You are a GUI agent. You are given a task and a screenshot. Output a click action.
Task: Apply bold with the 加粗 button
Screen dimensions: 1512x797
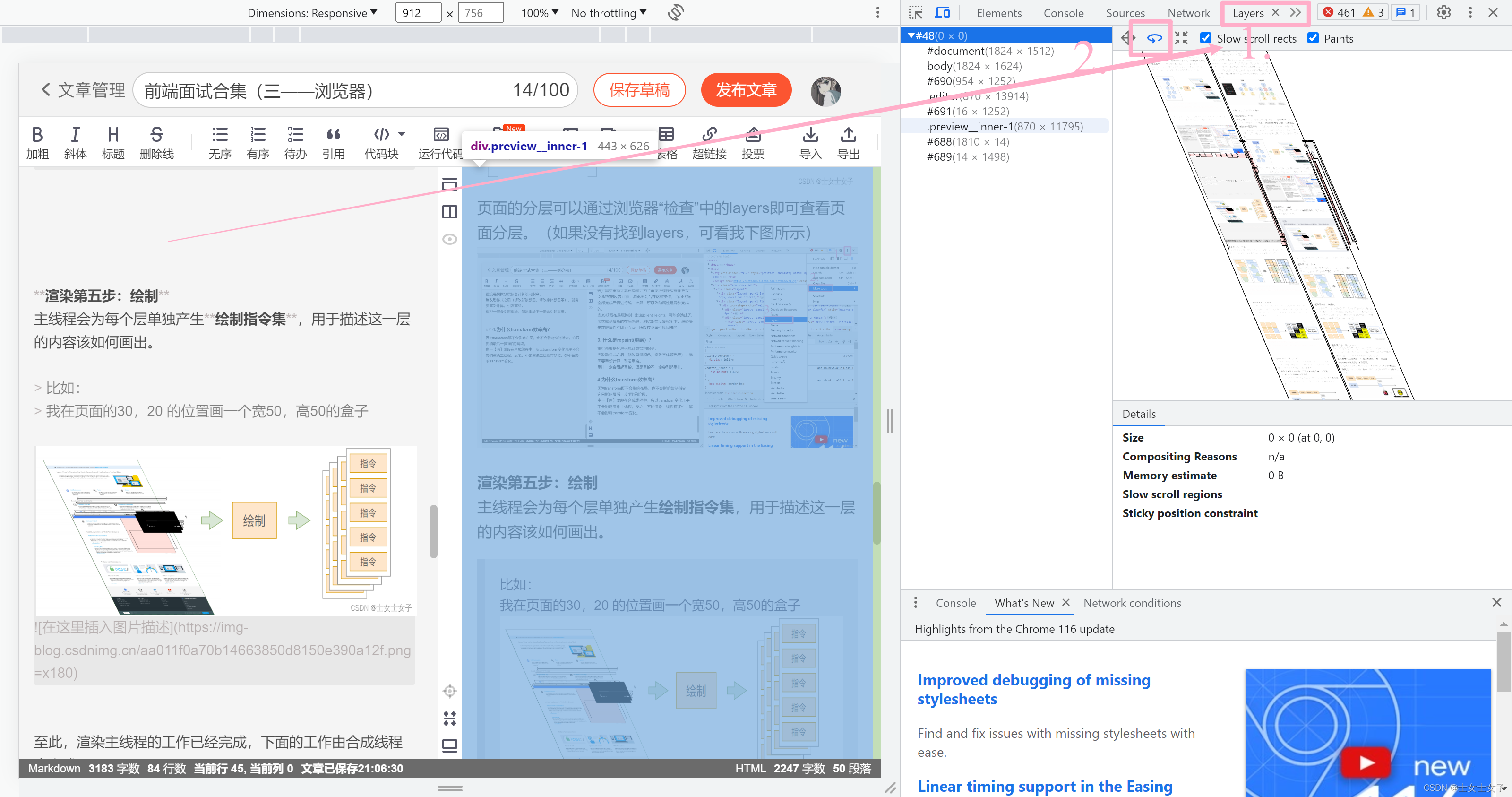click(37, 143)
